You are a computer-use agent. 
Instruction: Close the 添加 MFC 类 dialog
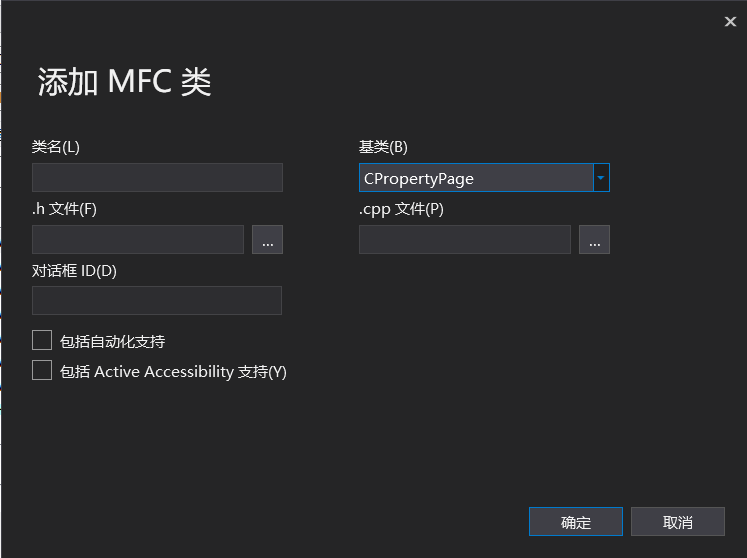[730, 22]
